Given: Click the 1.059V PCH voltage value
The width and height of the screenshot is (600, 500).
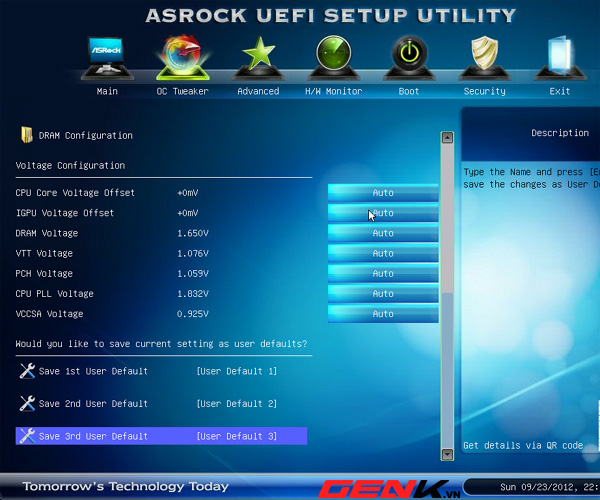Looking at the screenshot, I should [193, 274].
